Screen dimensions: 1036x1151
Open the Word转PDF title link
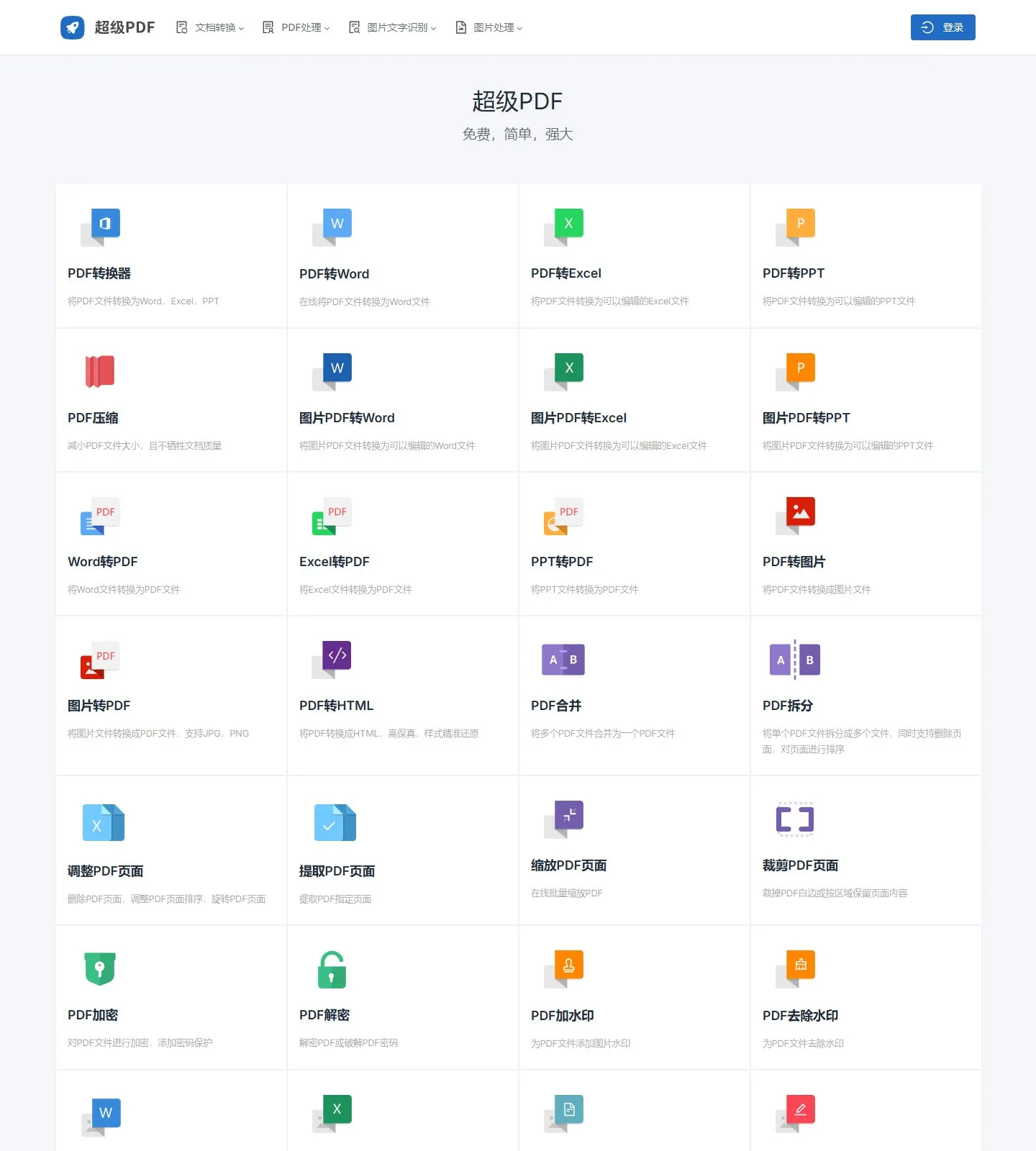(x=102, y=562)
